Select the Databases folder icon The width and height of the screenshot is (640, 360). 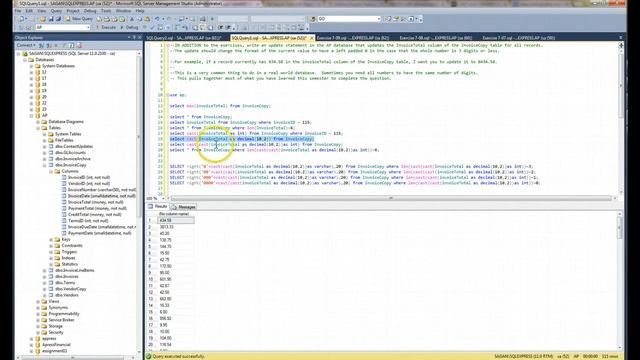(31, 60)
